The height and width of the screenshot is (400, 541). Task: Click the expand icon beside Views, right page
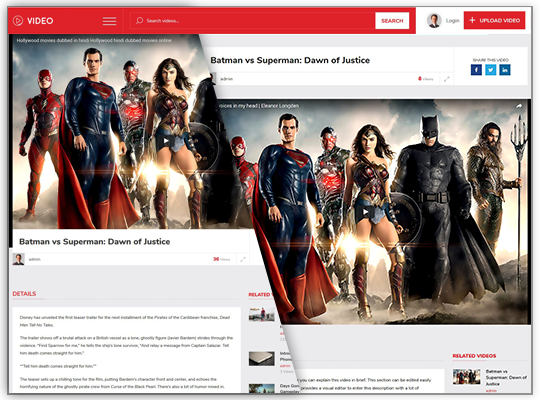pyautogui.click(x=447, y=79)
